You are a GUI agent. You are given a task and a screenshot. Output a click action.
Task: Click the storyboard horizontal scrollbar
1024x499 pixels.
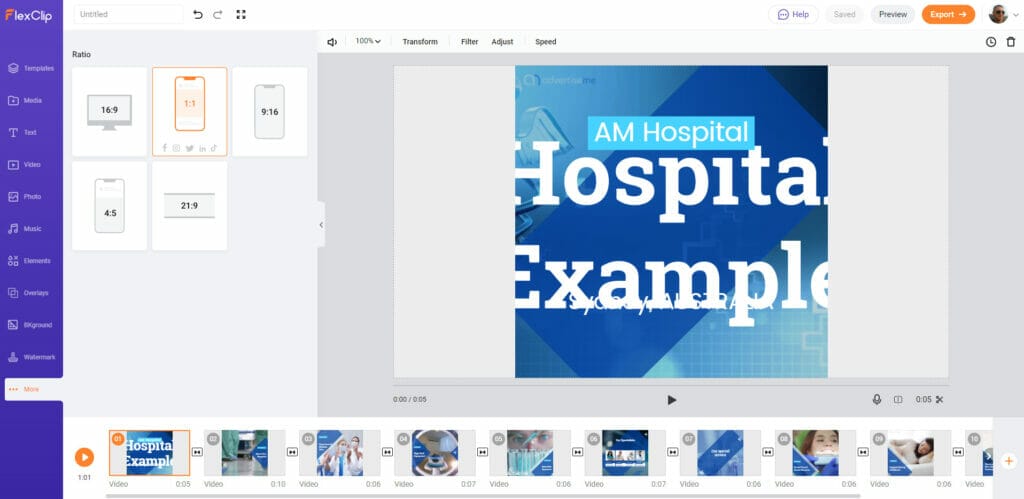[483, 496]
